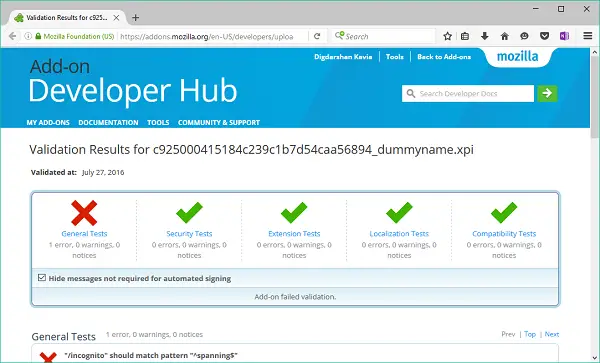Open the Hello chat smiley icon
The height and width of the screenshot is (363, 600).
pyautogui.click(x=524, y=36)
